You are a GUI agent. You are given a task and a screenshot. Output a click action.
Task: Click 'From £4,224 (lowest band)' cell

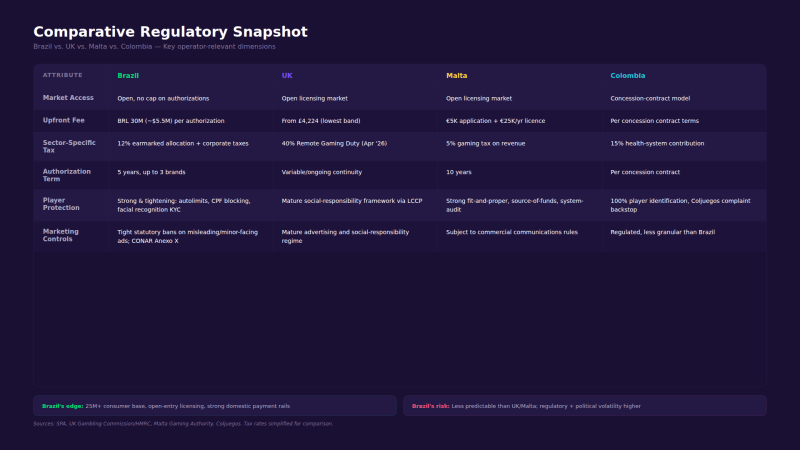321,121
